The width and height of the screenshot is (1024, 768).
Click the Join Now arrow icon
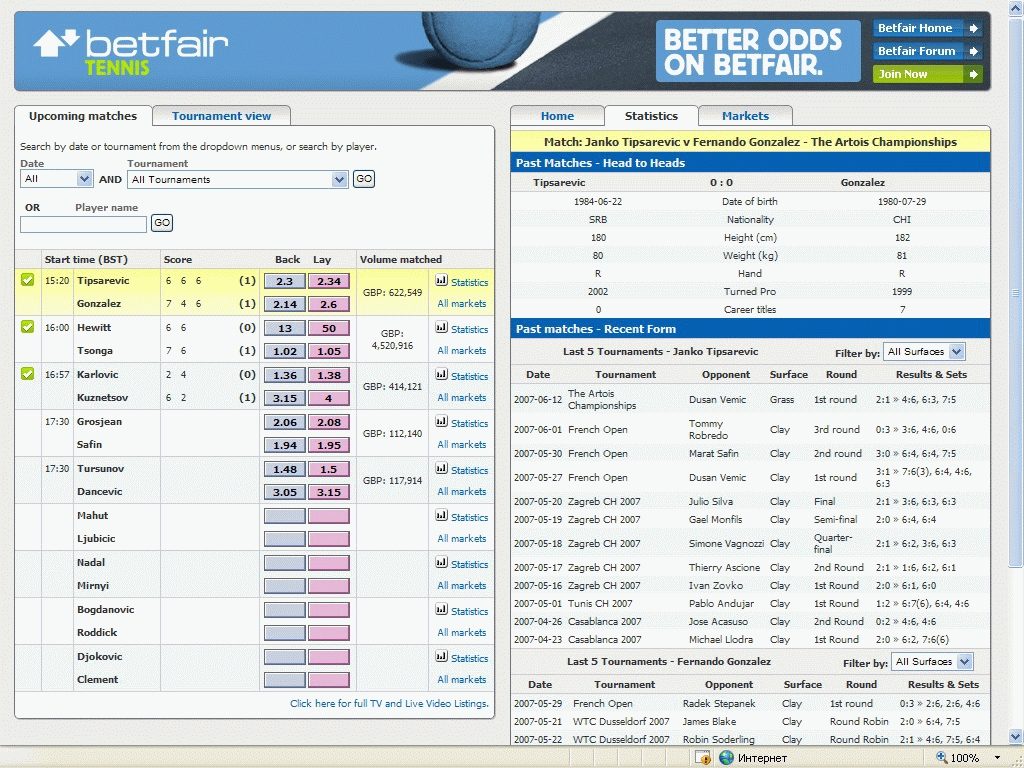click(974, 74)
